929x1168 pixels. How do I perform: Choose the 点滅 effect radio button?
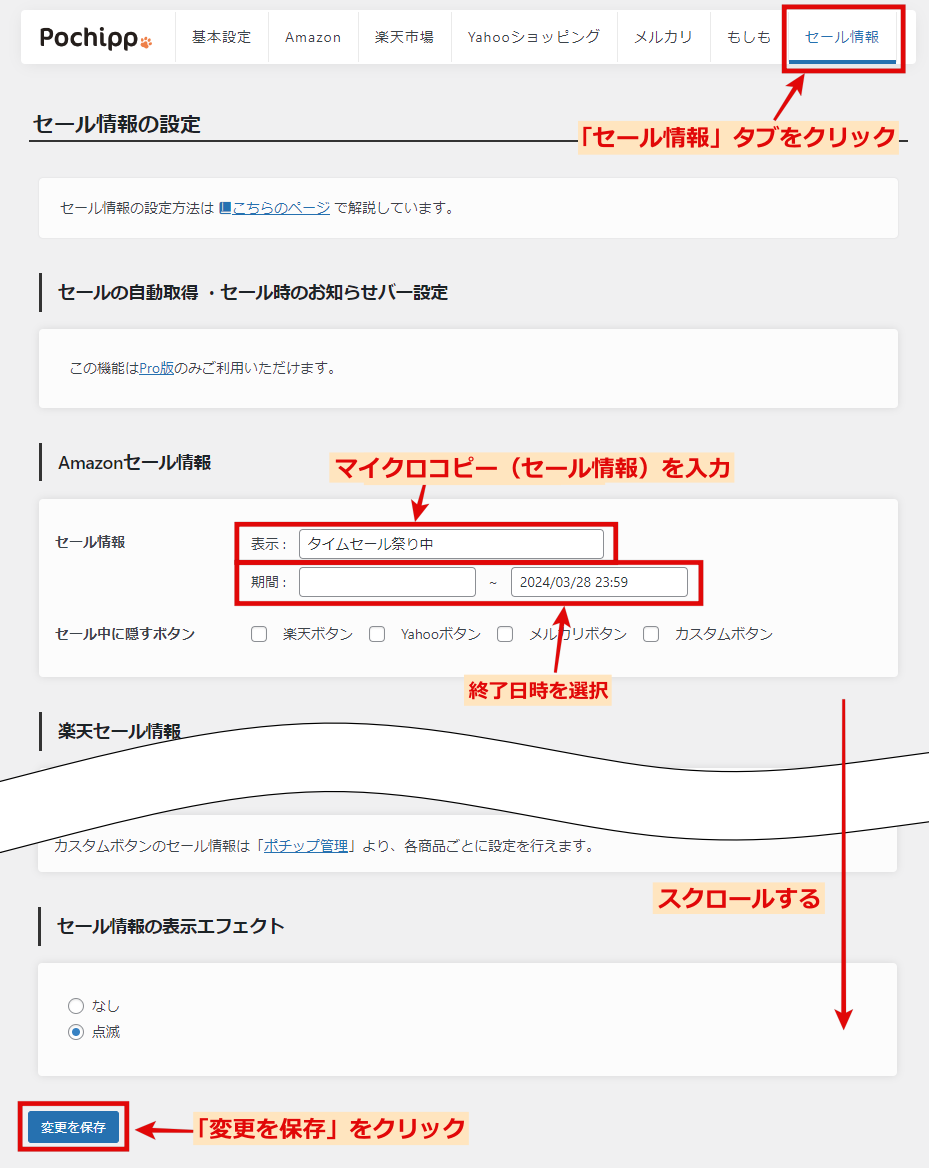click(76, 1032)
